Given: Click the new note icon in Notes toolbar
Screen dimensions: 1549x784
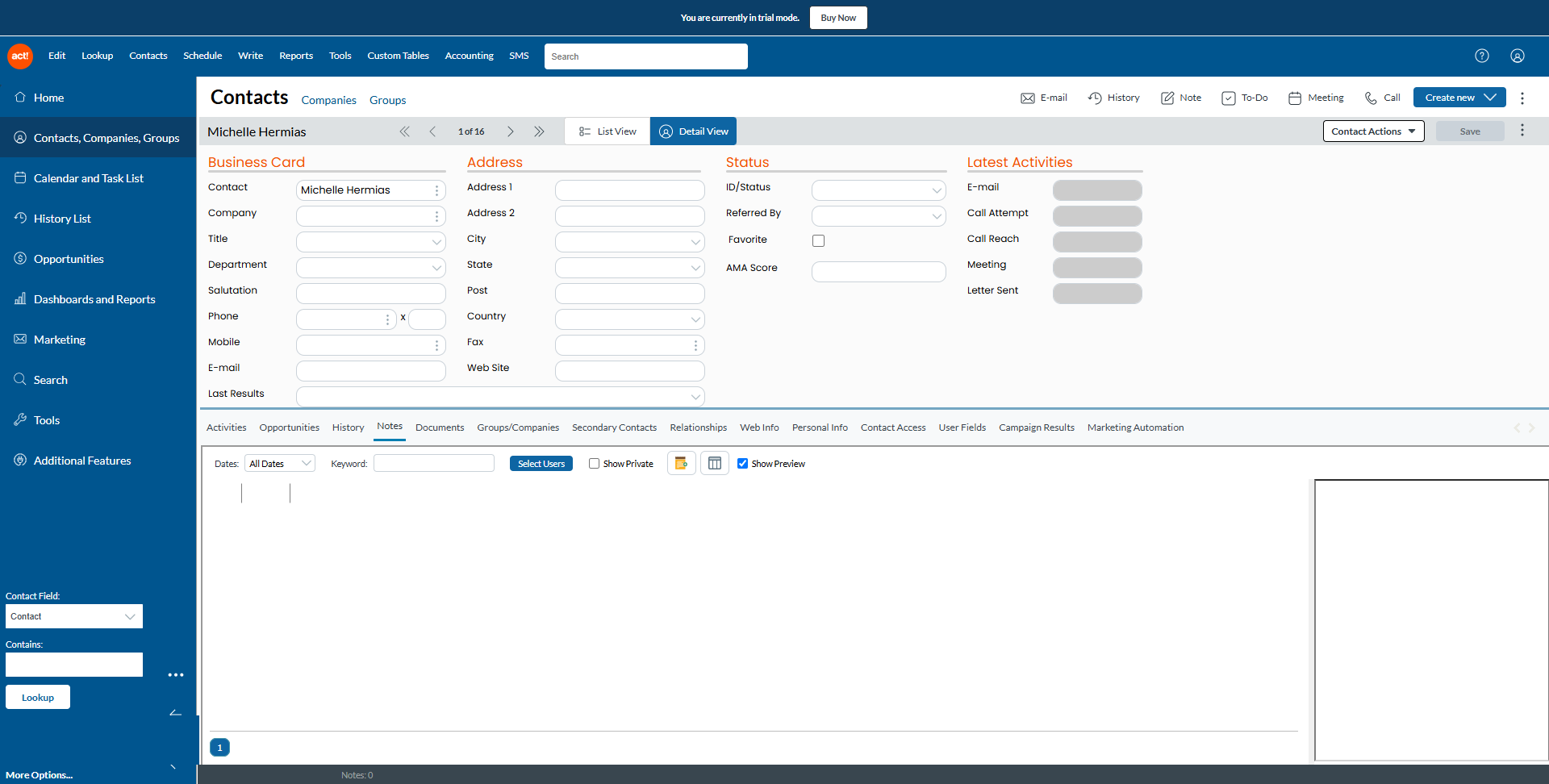Looking at the screenshot, I should (x=681, y=463).
